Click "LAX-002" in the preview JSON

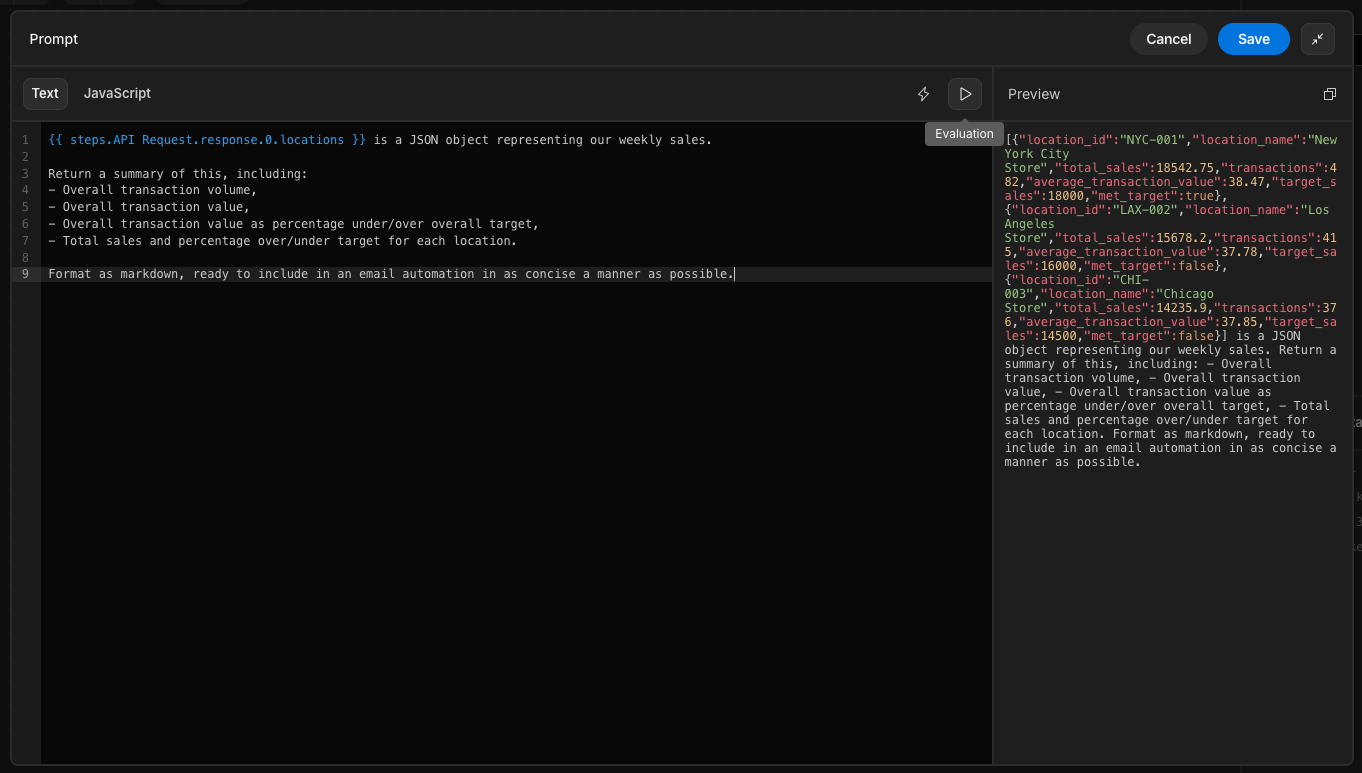[1149, 210]
